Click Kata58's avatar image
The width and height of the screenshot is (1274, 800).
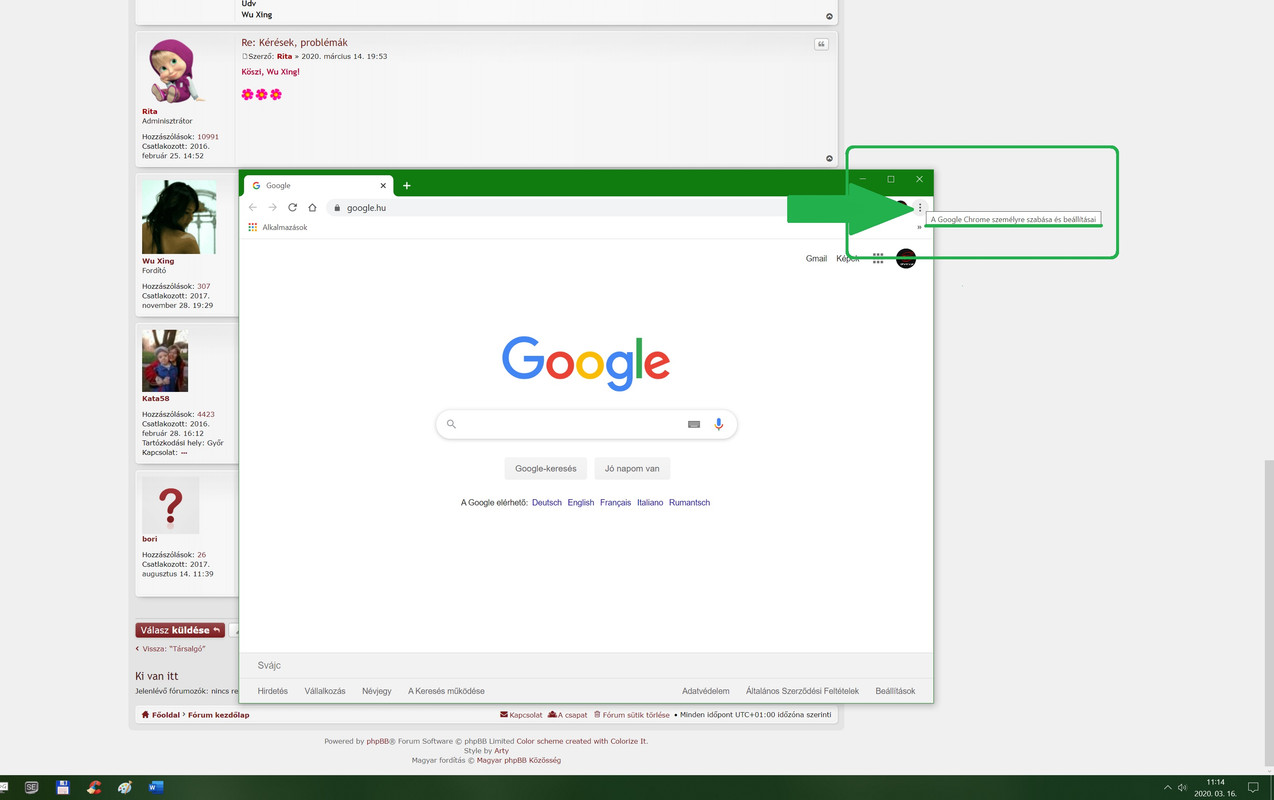[x=165, y=361]
